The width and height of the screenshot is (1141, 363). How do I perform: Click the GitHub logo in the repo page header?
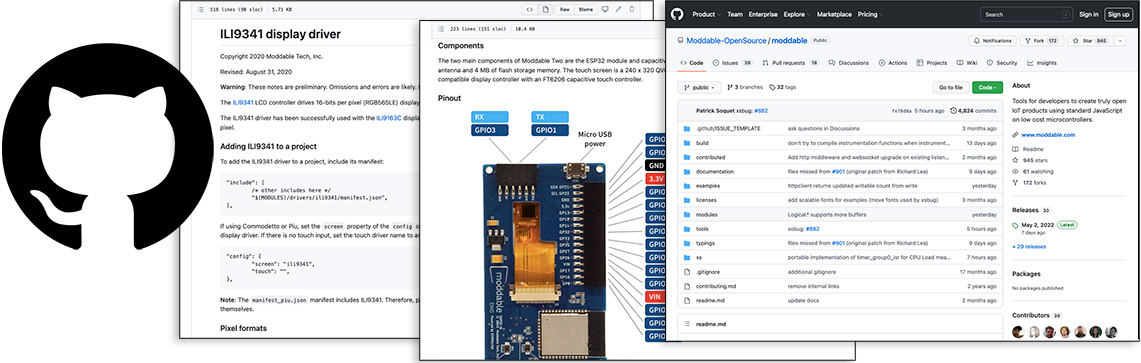coord(677,14)
